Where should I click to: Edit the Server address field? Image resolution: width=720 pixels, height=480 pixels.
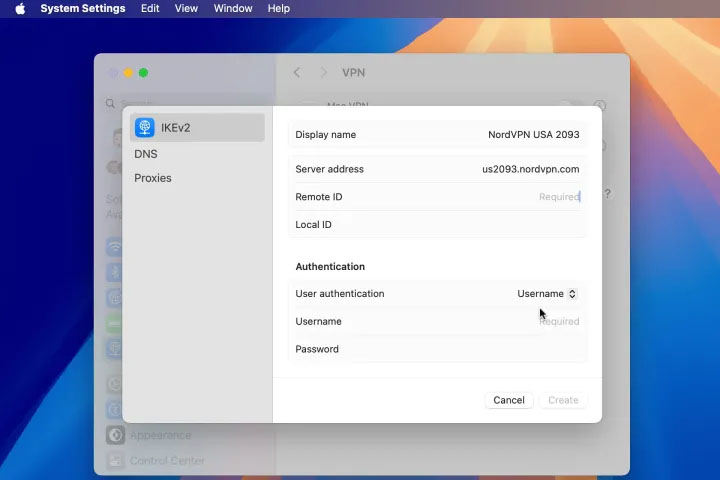[437, 169]
